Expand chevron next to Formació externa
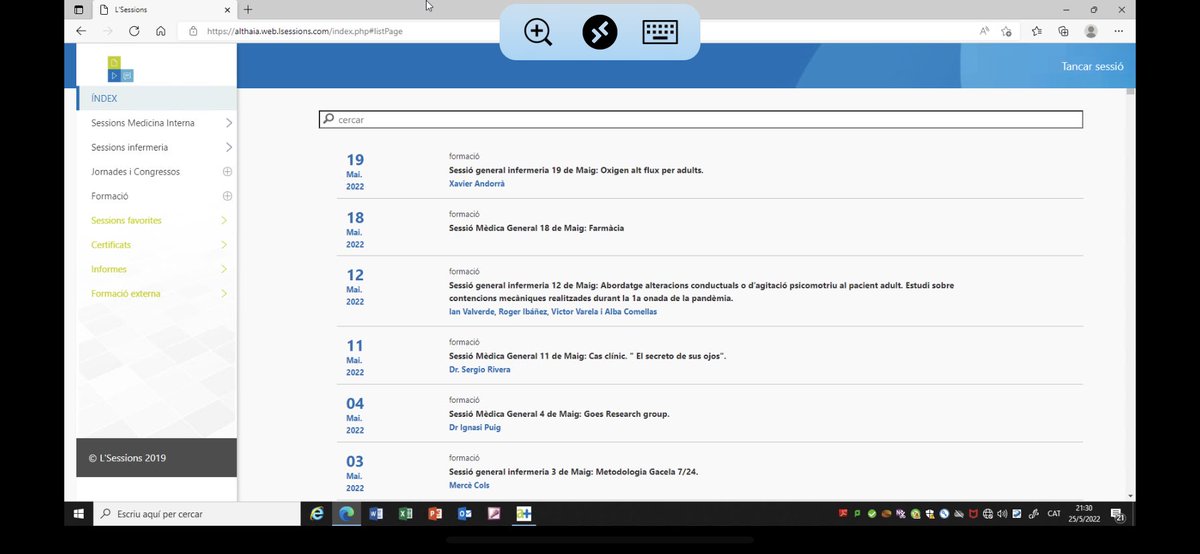Image resolution: width=1200 pixels, height=554 pixels. pos(224,294)
